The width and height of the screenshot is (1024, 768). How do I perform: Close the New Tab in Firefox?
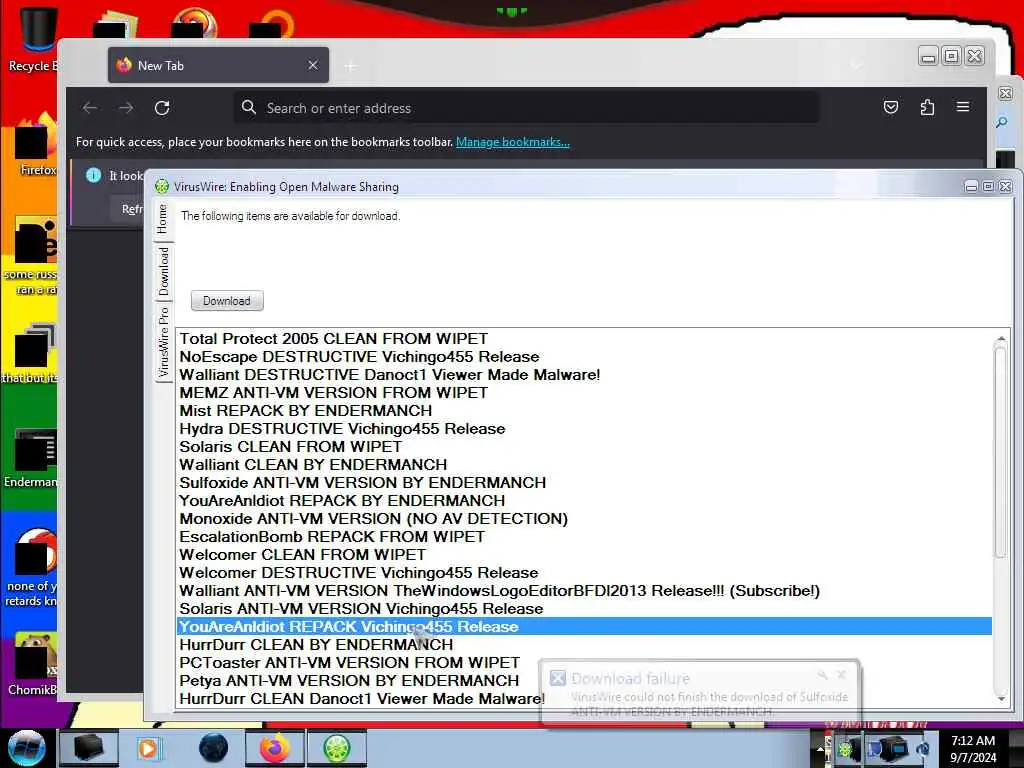coord(313,65)
